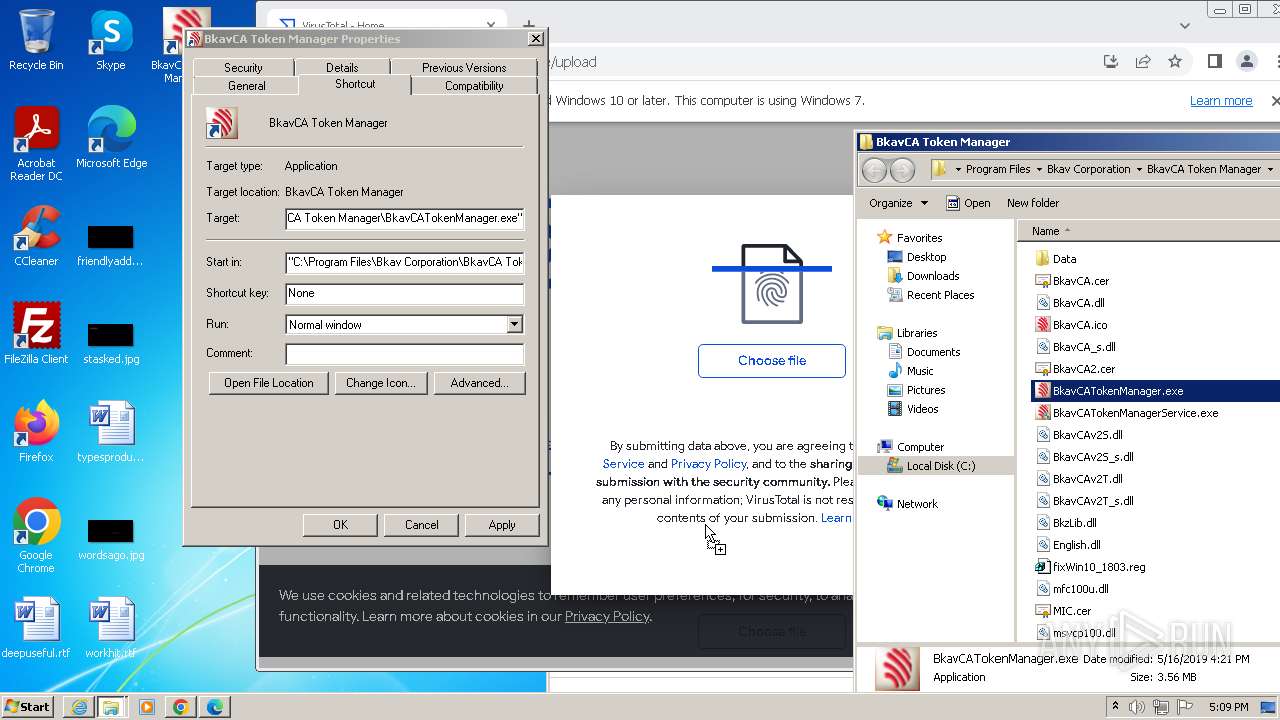
Task: Open the Privacy Policy link in cookie notice
Action: (x=607, y=616)
